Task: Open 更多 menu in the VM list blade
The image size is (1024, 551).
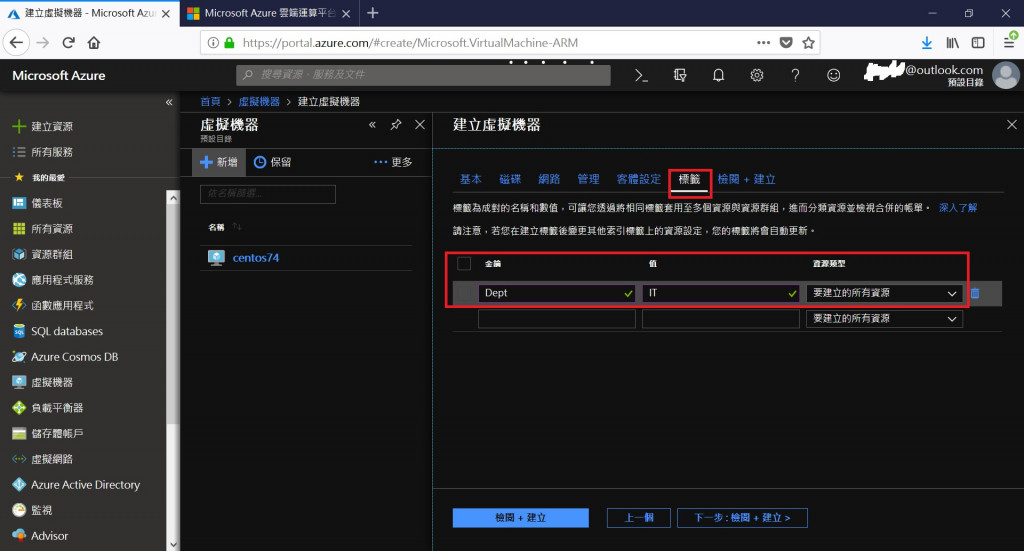Action: coord(393,162)
